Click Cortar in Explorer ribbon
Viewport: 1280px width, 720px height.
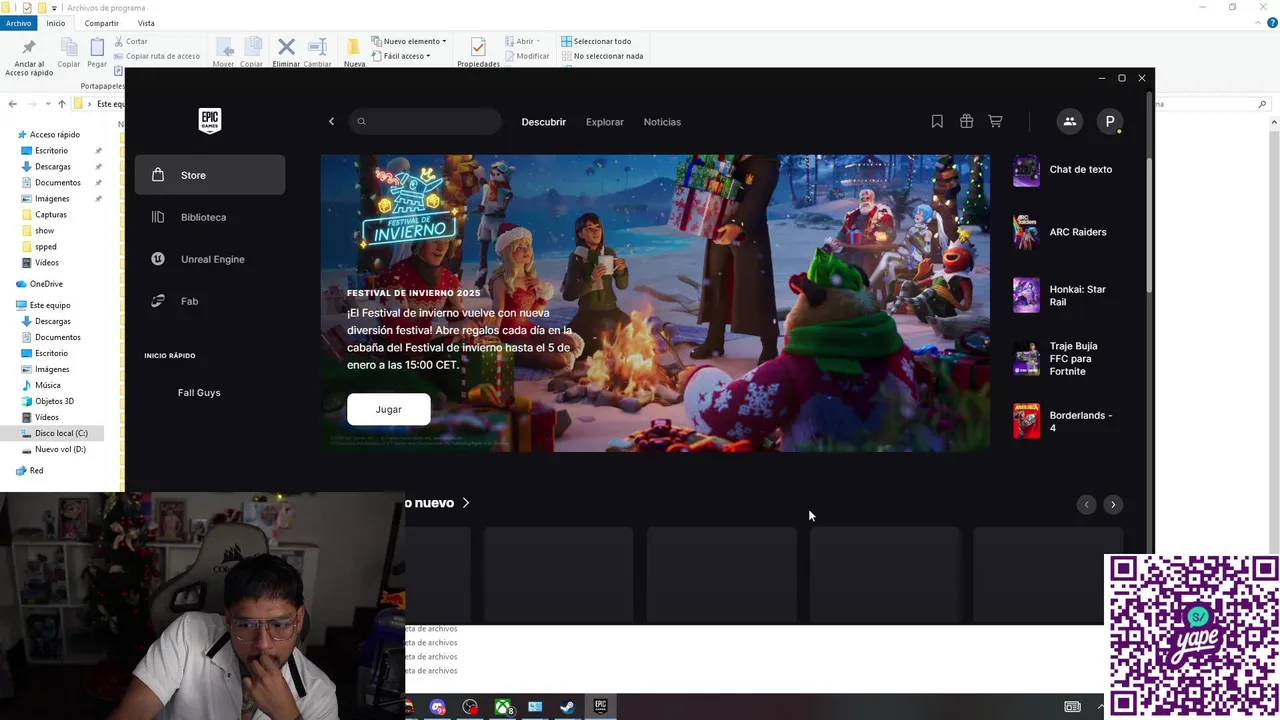[x=131, y=41]
